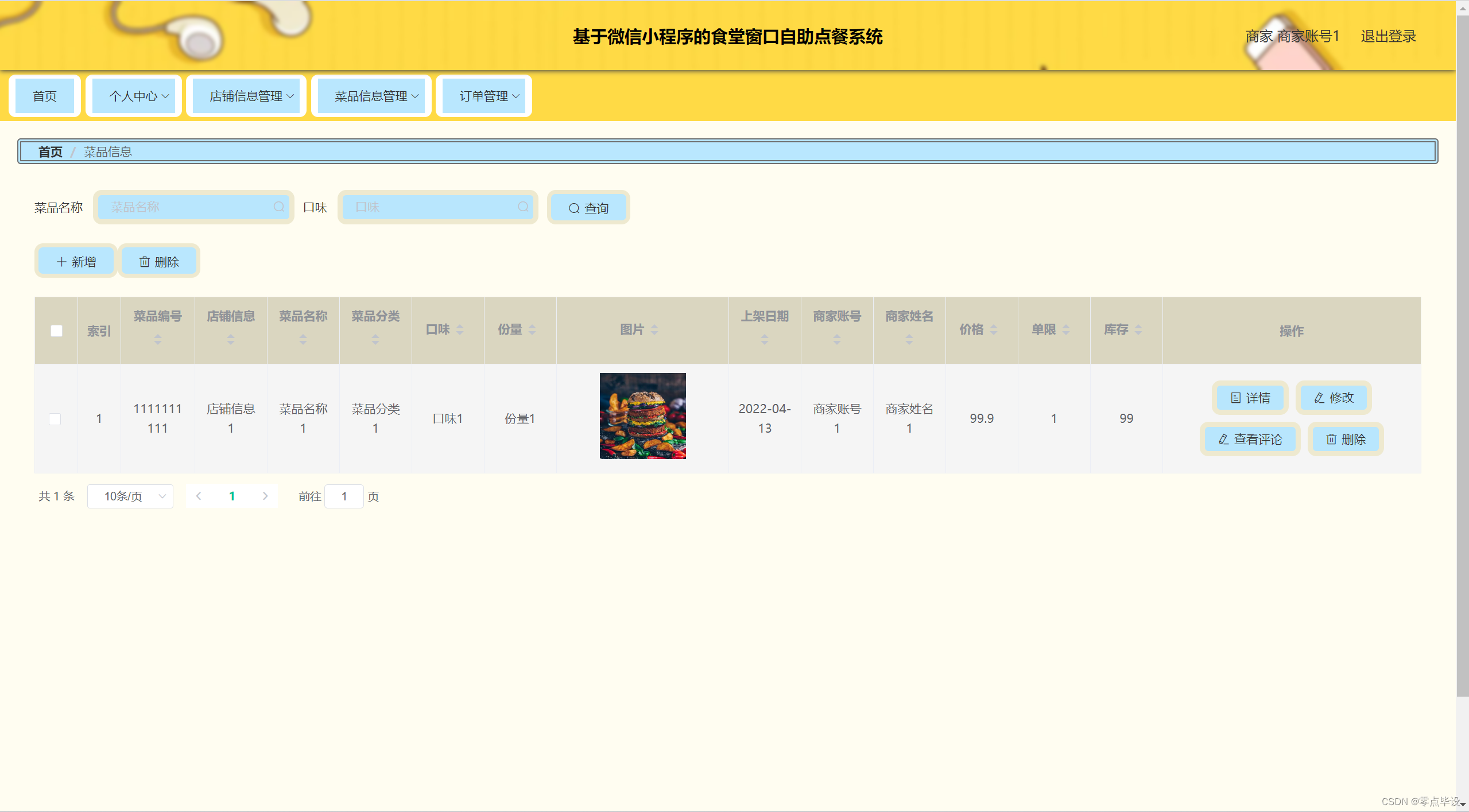
Task: Sort by 份量 column sort icon
Action: (x=532, y=329)
